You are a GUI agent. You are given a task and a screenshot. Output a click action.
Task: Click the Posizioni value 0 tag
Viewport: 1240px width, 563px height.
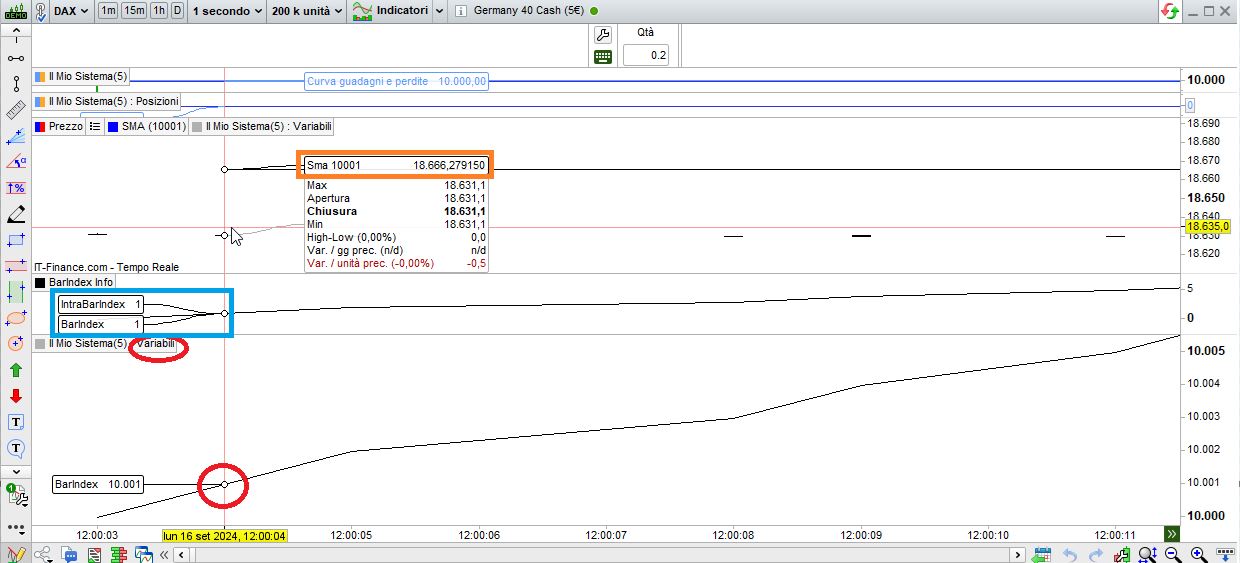coord(1190,105)
